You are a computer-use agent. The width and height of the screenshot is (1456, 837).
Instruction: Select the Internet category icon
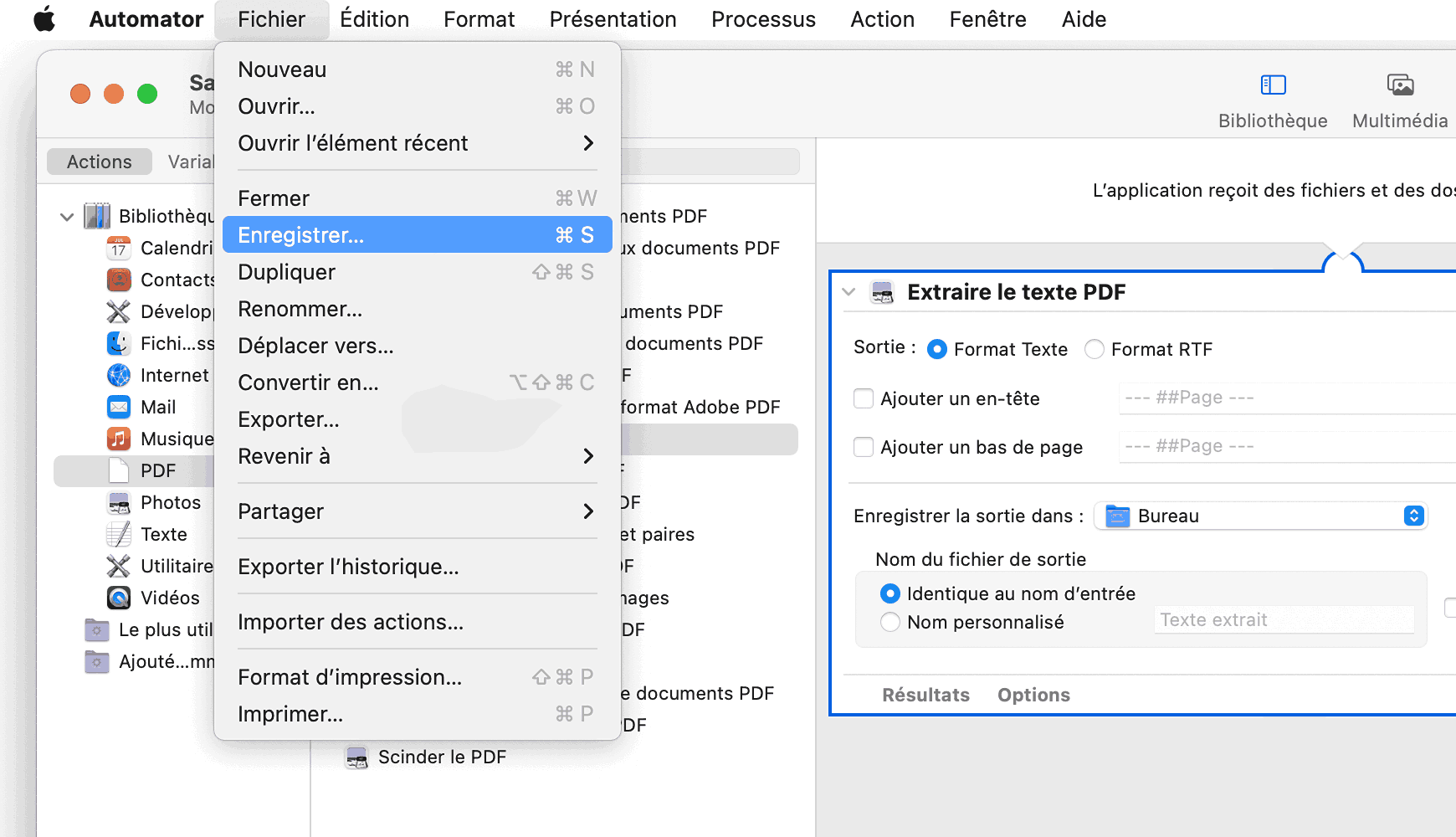[x=119, y=375]
